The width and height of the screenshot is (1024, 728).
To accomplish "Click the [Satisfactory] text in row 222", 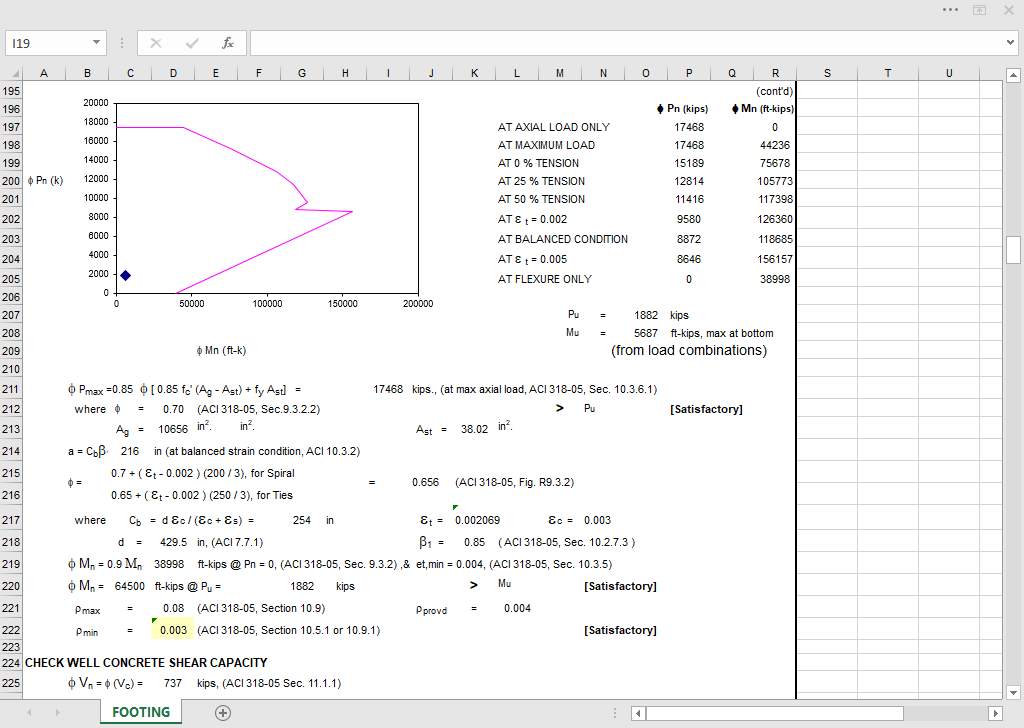I will [x=620, y=630].
